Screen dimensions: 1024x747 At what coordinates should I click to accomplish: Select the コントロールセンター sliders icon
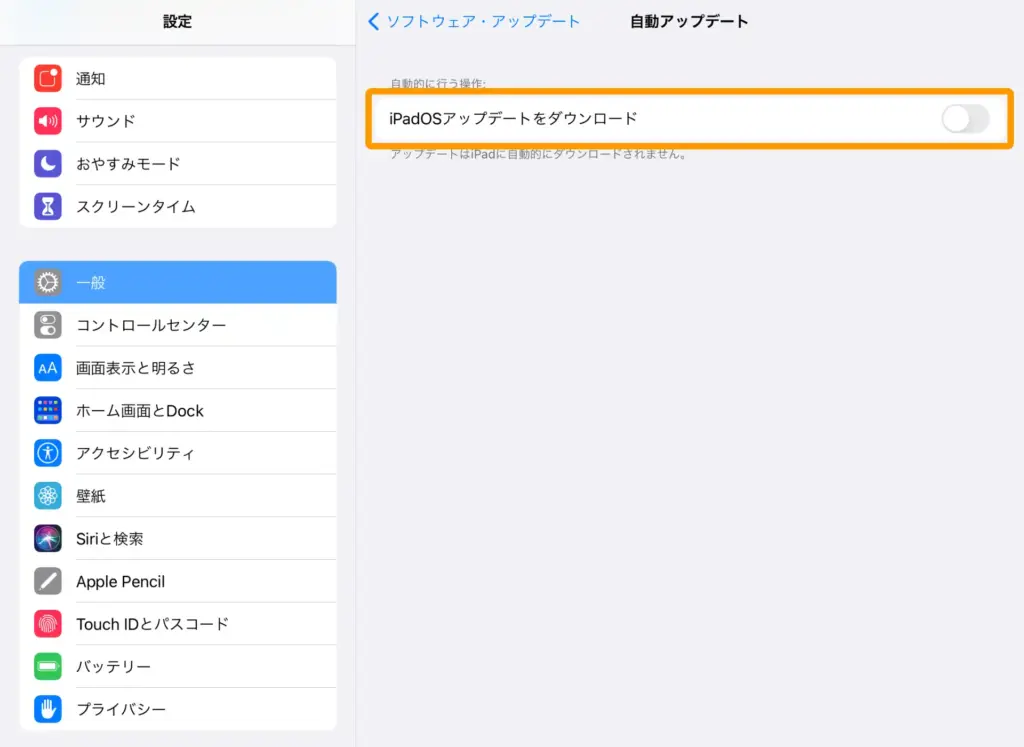coord(47,324)
